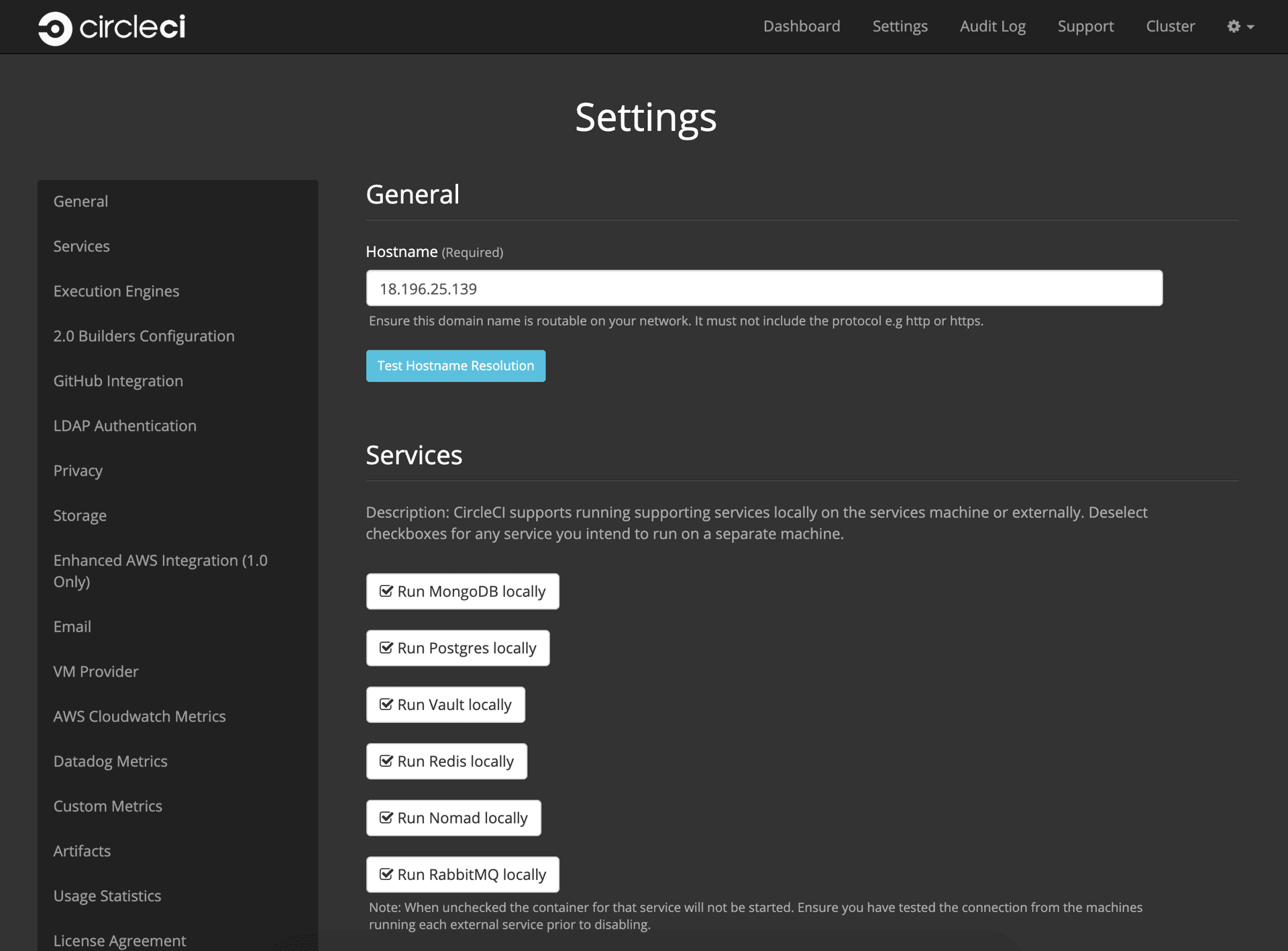This screenshot has height=951, width=1288.
Task: Select Storage in sidebar
Action: coord(80,516)
